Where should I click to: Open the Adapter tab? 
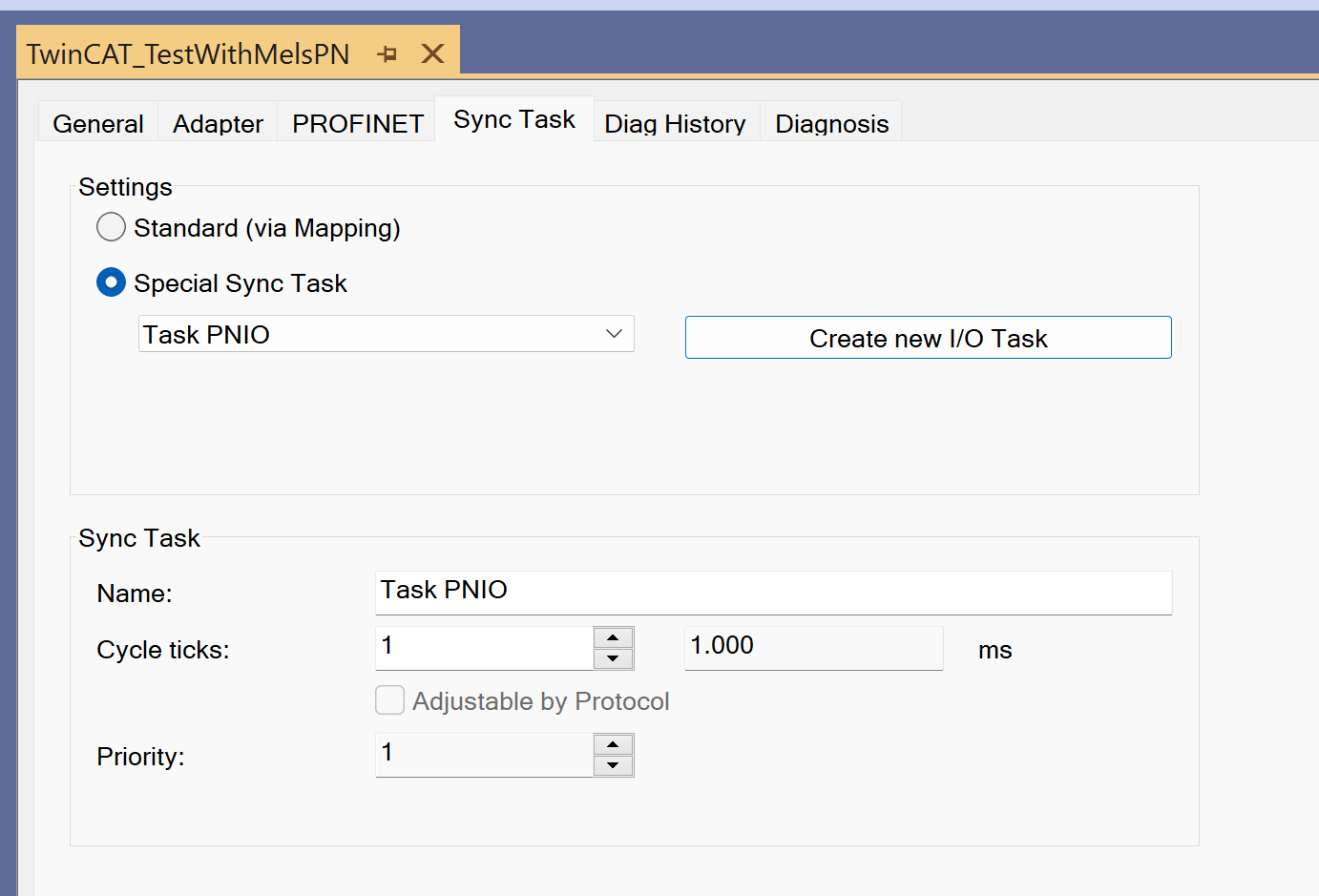(x=218, y=123)
